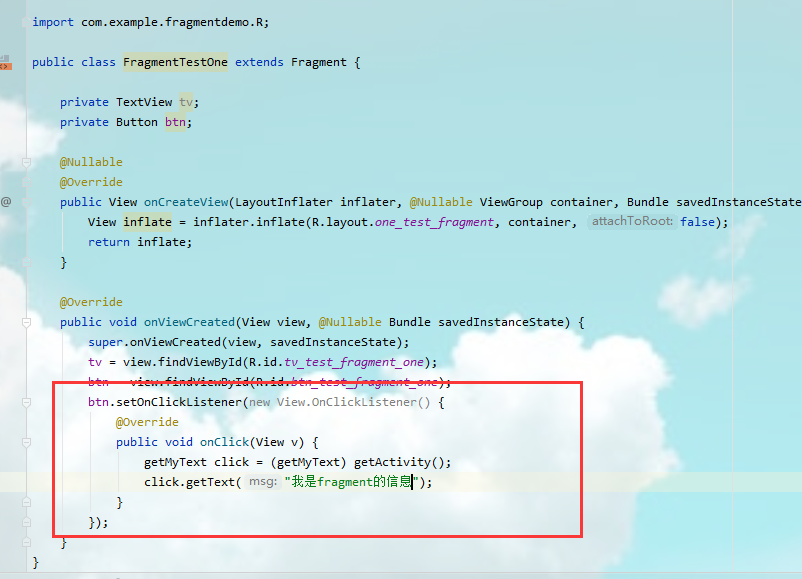Click the 'onClick' method name
This screenshot has width=802, height=579.
(x=224, y=442)
